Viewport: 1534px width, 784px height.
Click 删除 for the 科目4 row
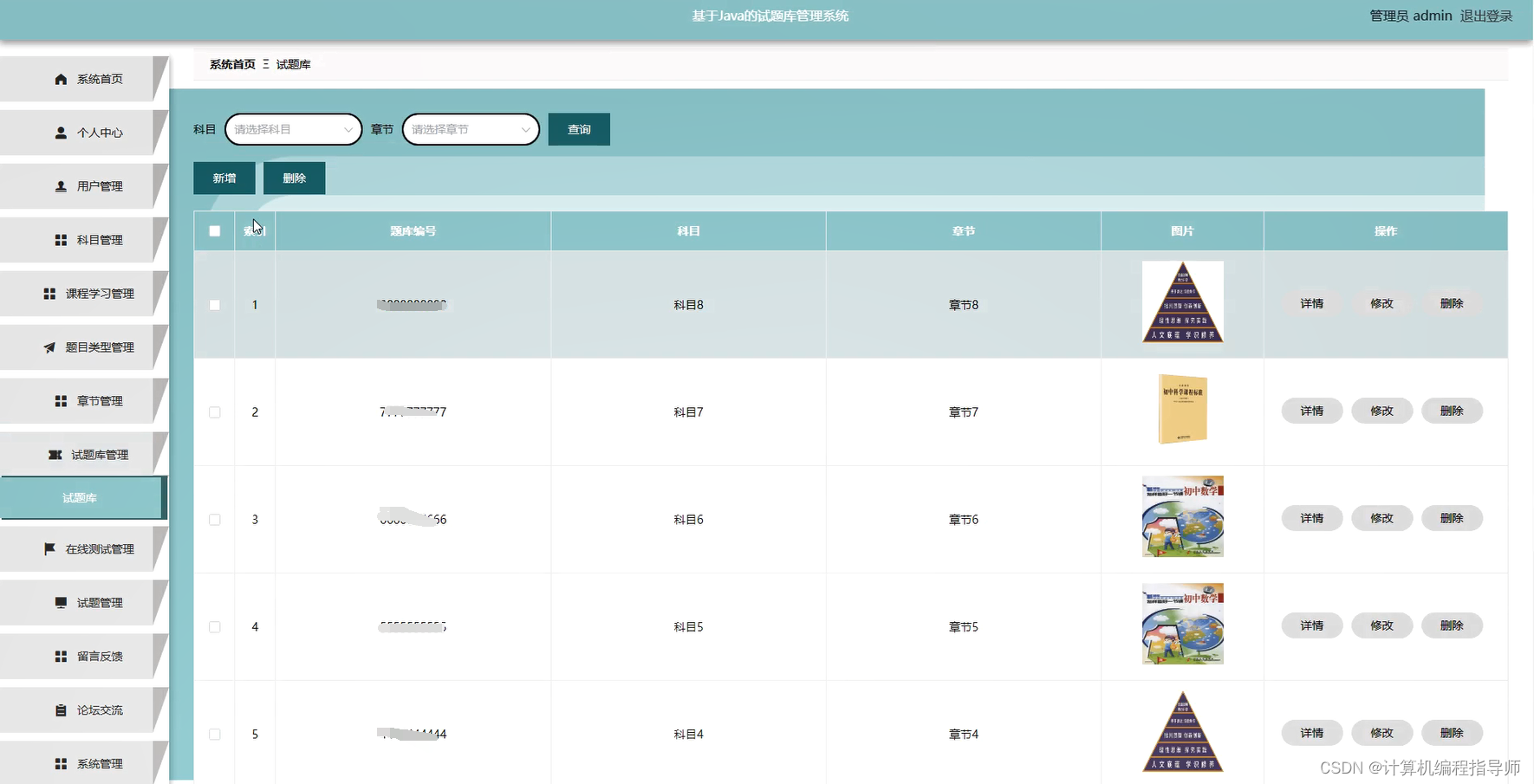(x=1452, y=733)
